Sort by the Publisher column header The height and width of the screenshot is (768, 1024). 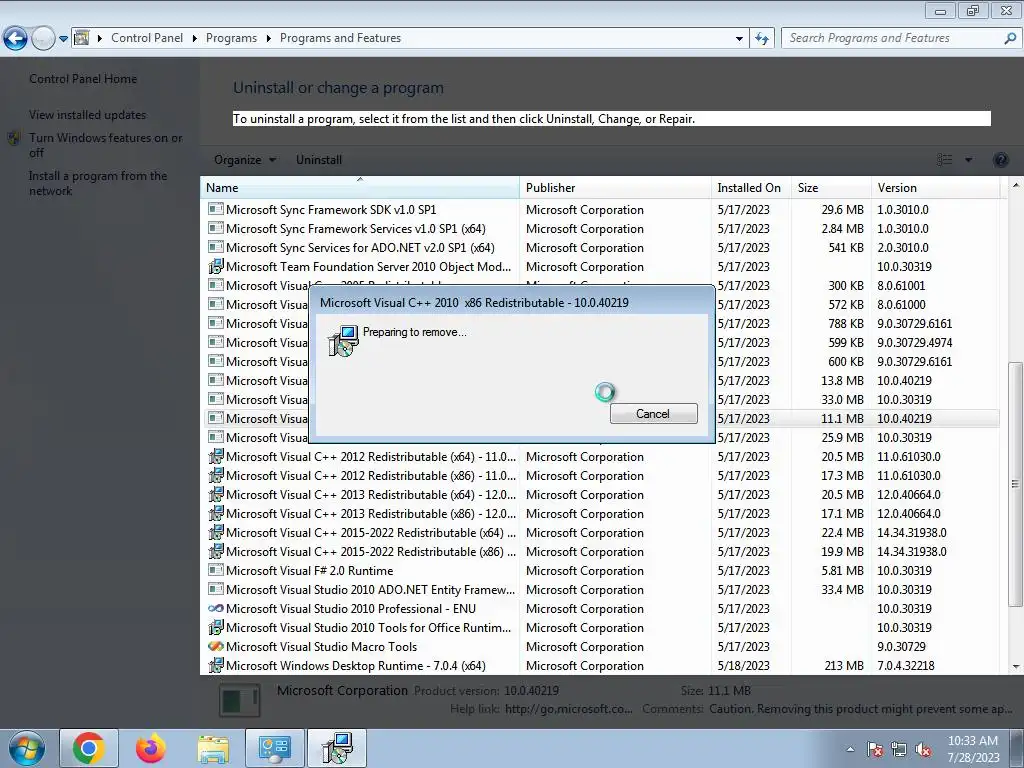615,187
